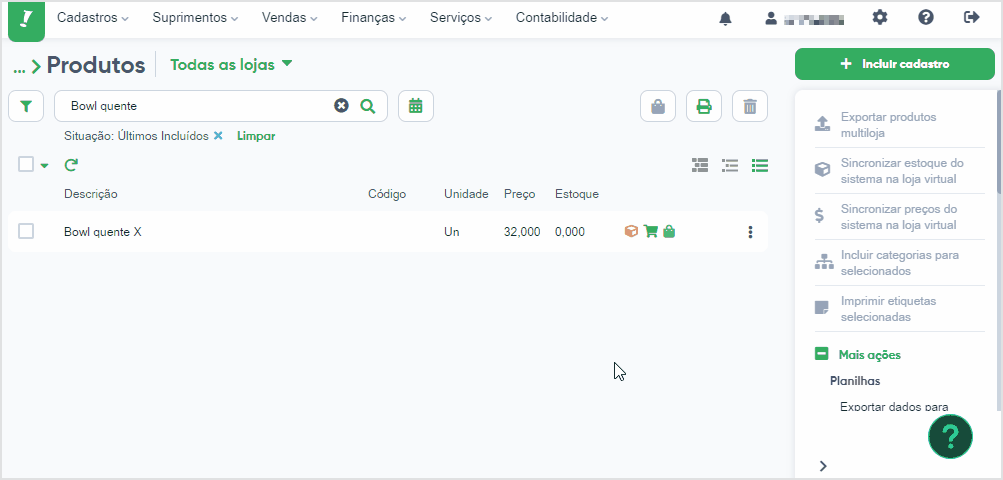1003x480 pixels.
Task: Click the price value 32,000
Action: (522, 232)
